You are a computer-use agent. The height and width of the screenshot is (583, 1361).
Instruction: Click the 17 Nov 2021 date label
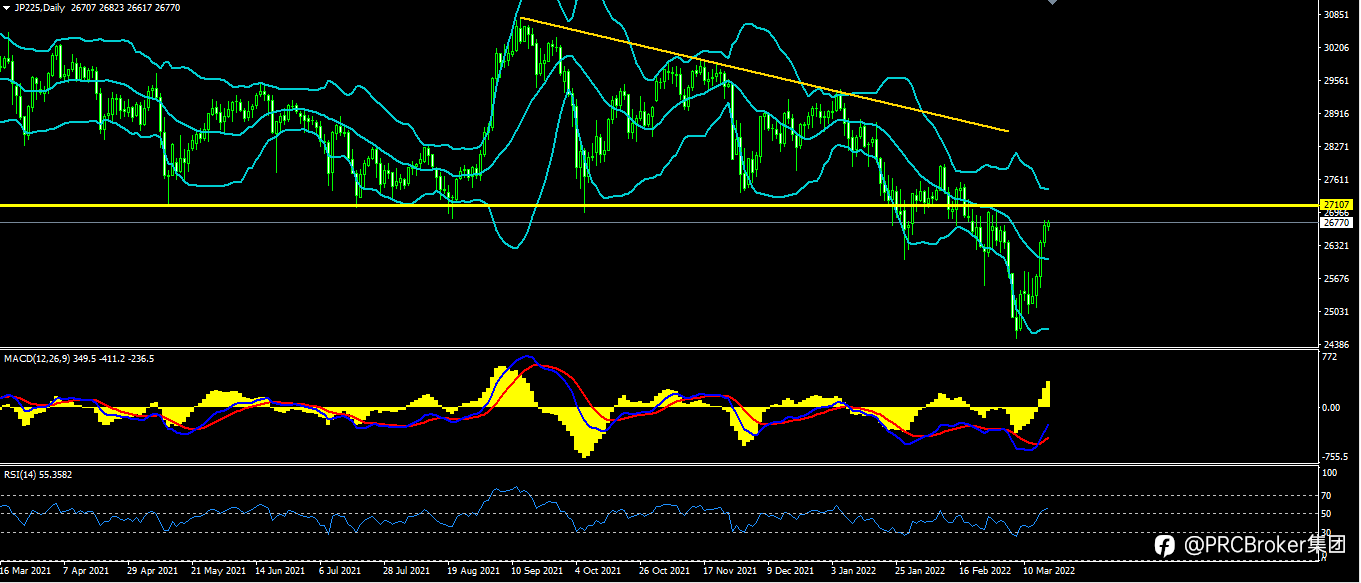tap(728, 571)
